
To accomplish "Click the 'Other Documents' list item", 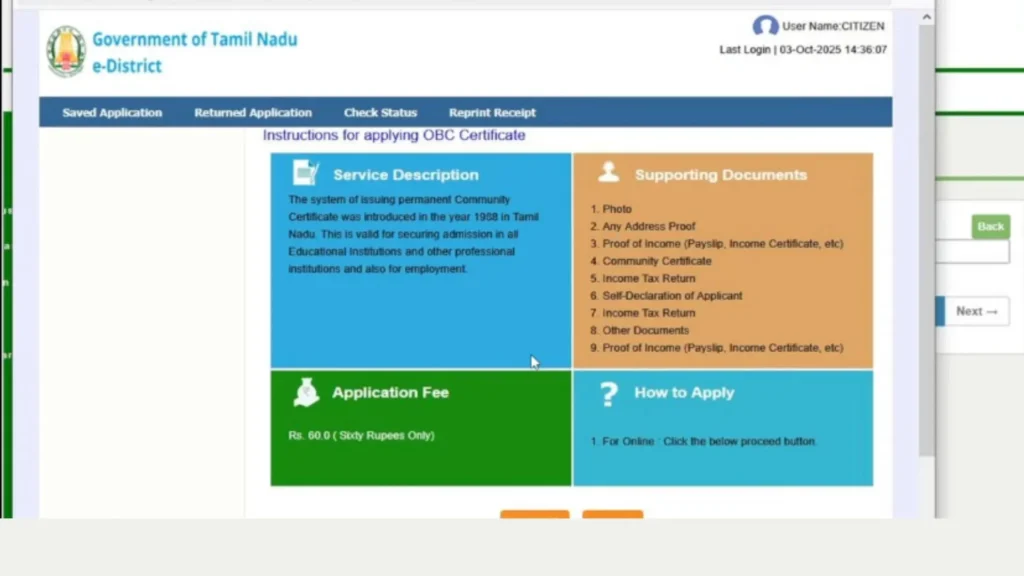I will tap(639, 330).
